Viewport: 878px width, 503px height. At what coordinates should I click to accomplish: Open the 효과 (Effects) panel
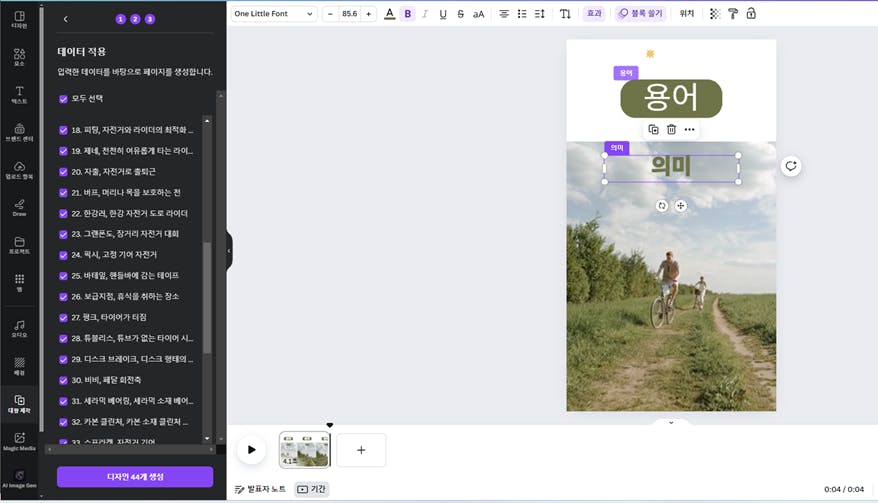pos(594,14)
